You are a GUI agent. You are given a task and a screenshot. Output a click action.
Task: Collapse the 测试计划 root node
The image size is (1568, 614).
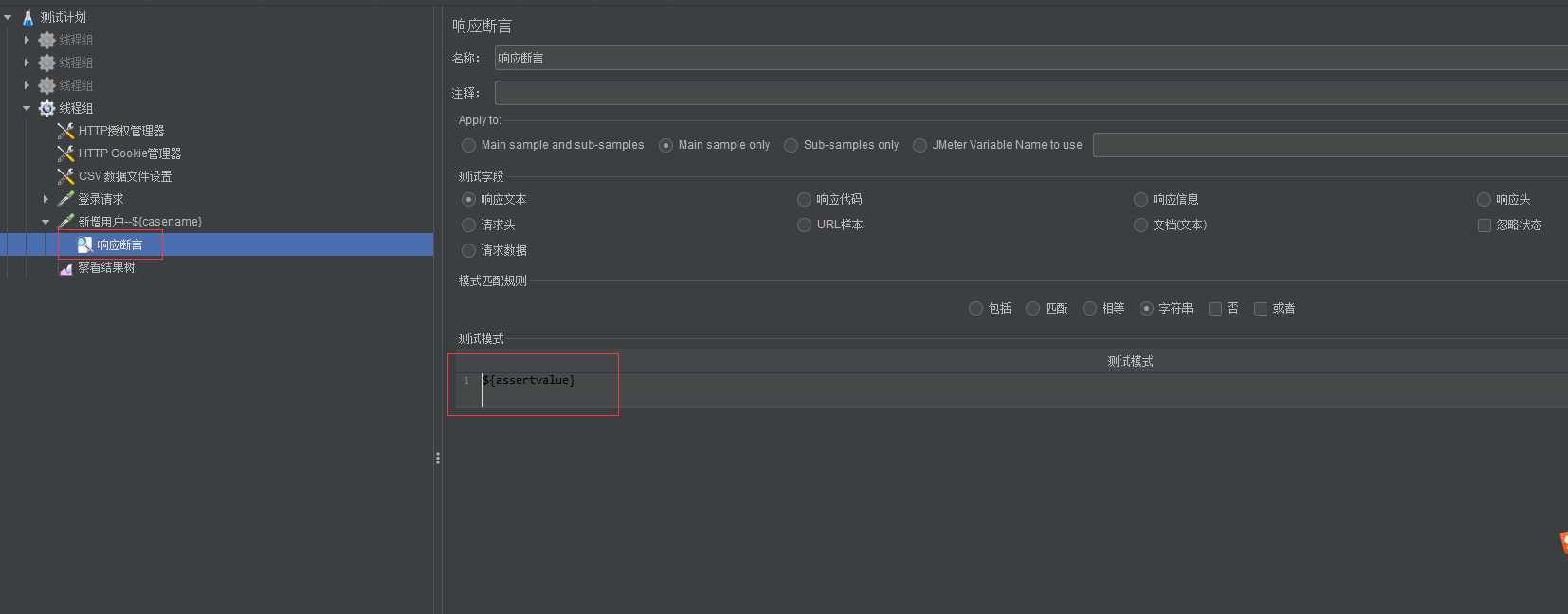click(x=8, y=17)
